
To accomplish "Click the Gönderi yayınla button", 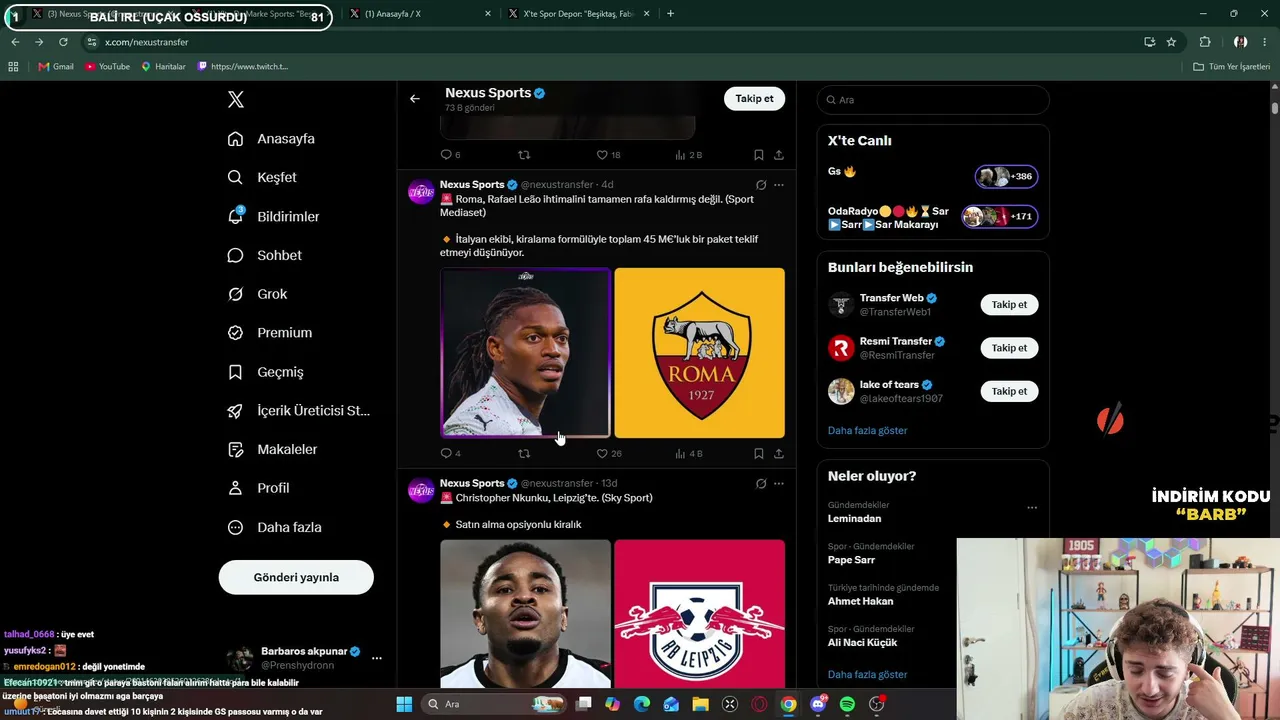I will tap(296, 577).
